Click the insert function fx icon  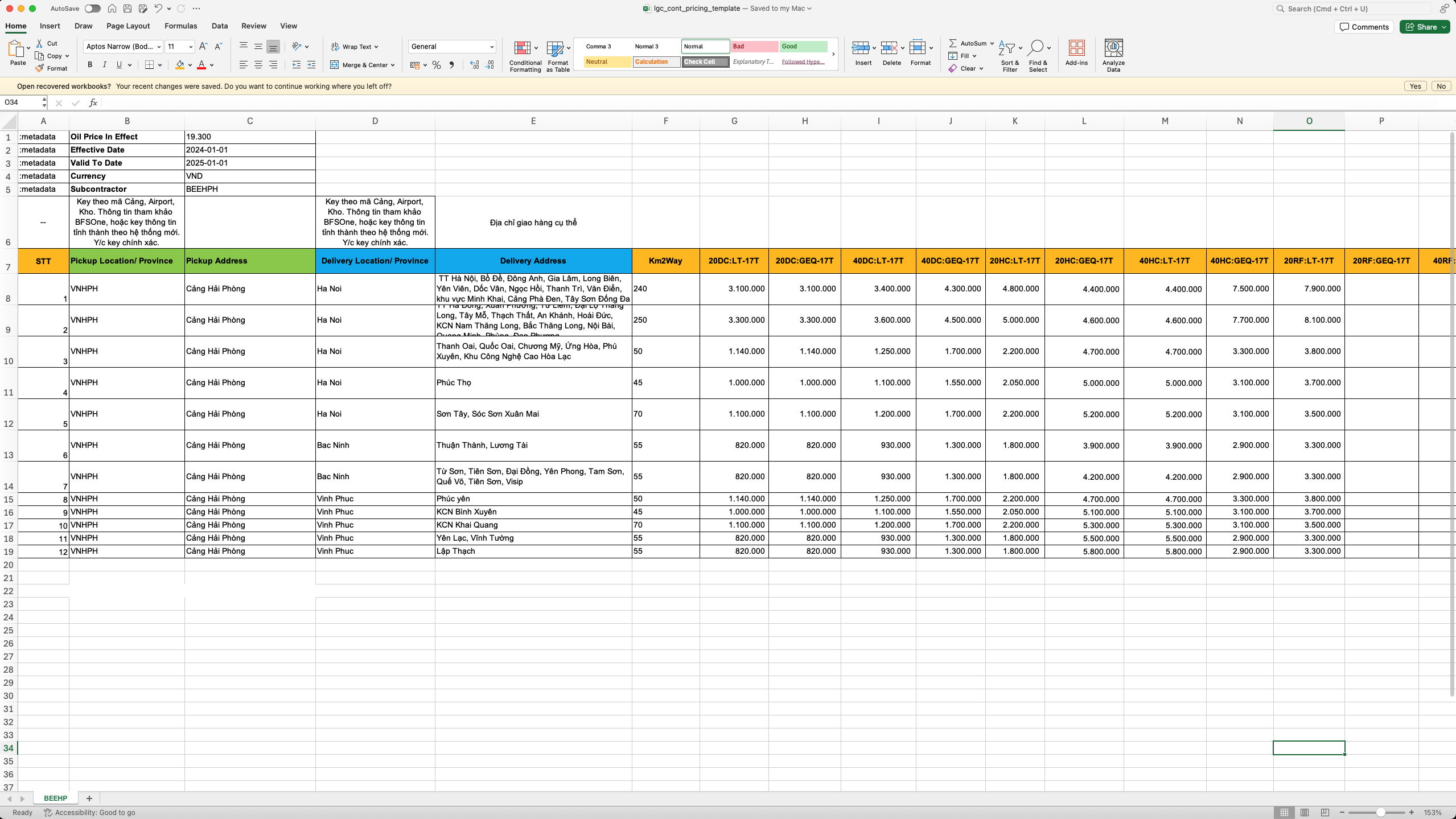[x=93, y=102]
